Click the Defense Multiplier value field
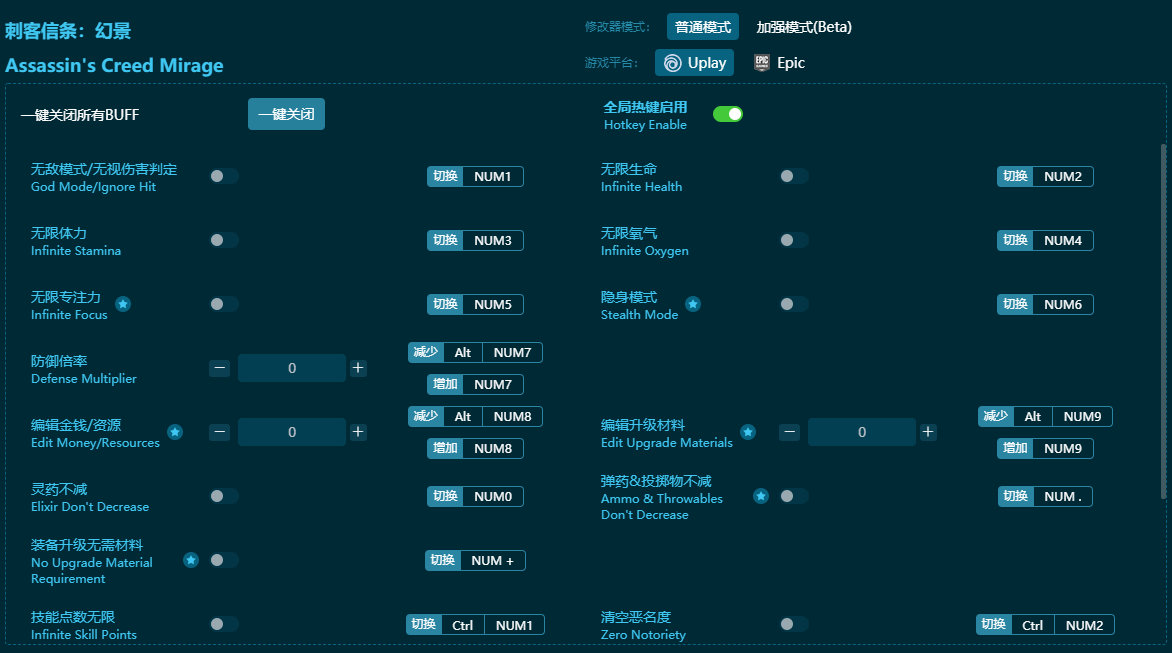The width and height of the screenshot is (1172, 653). (x=292, y=368)
